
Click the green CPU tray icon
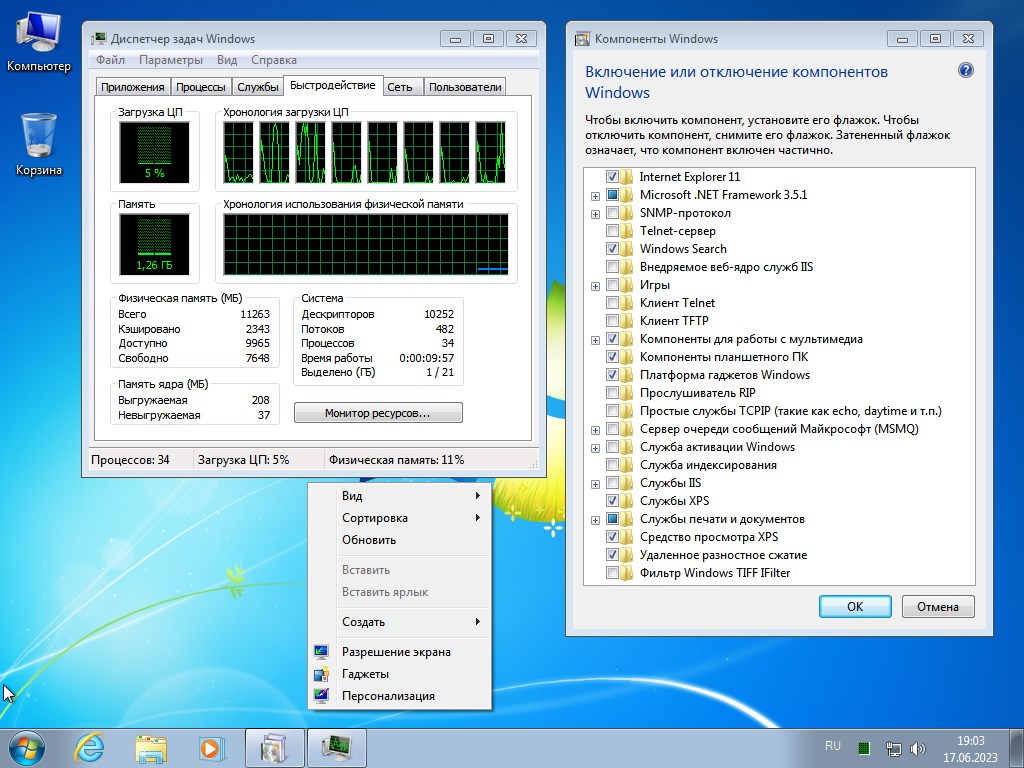click(863, 748)
